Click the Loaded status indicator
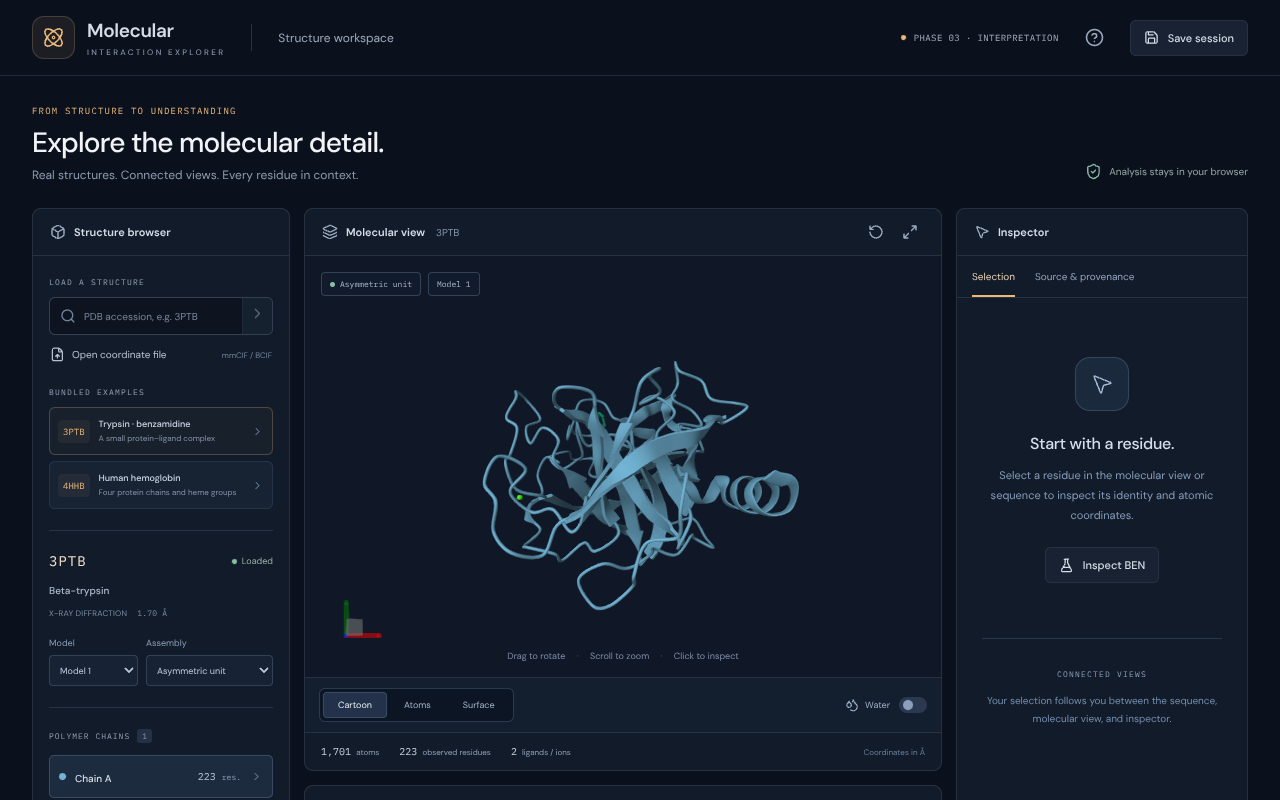The height and width of the screenshot is (800, 1280). pos(252,561)
